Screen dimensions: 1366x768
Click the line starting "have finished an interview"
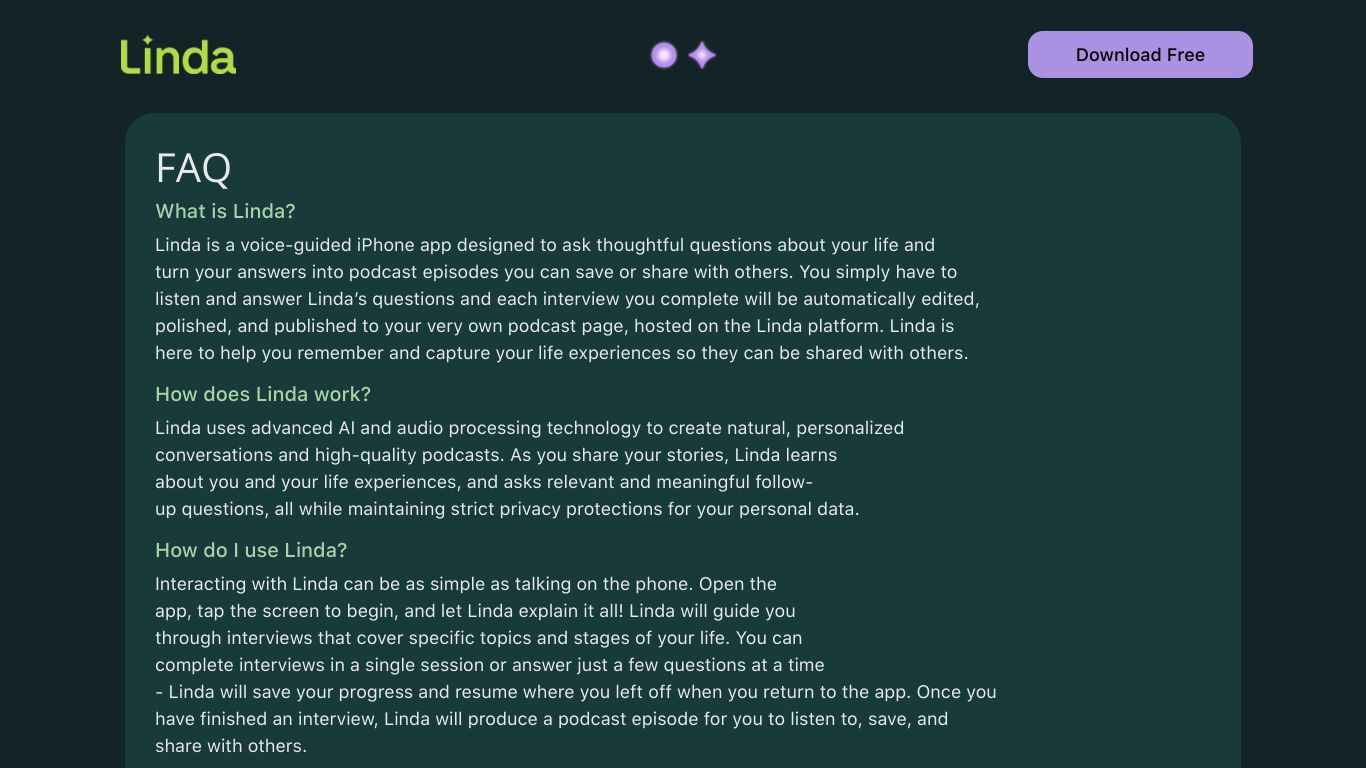[551, 719]
